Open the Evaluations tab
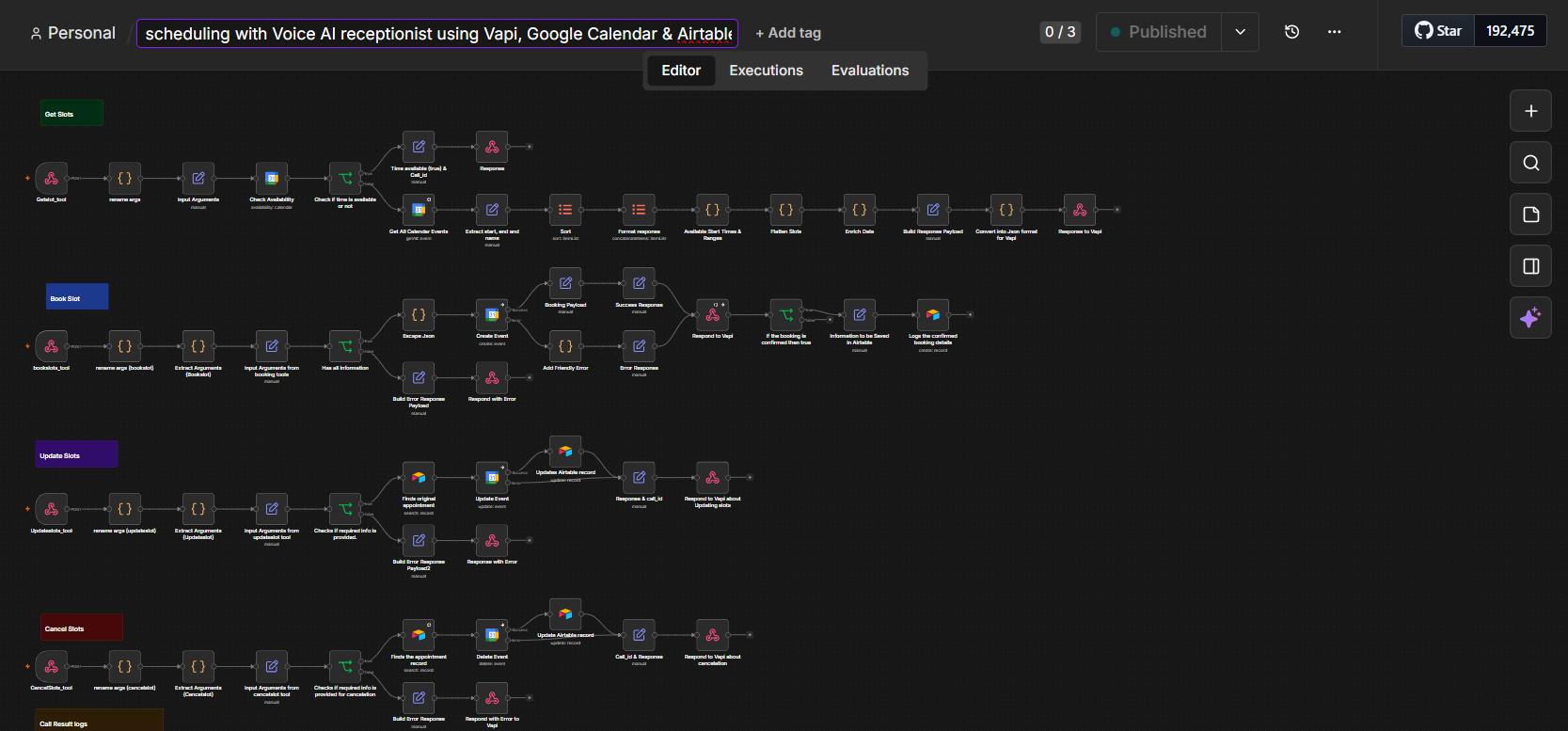1568x731 pixels. (870, 71)
